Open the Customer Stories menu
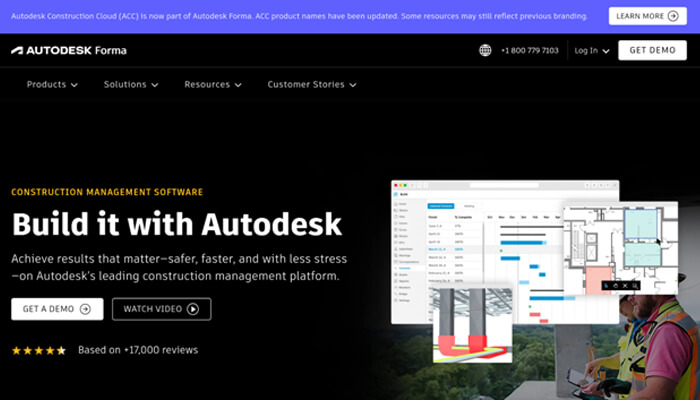The height and width of the screenshot is (400, 700). 312,84
